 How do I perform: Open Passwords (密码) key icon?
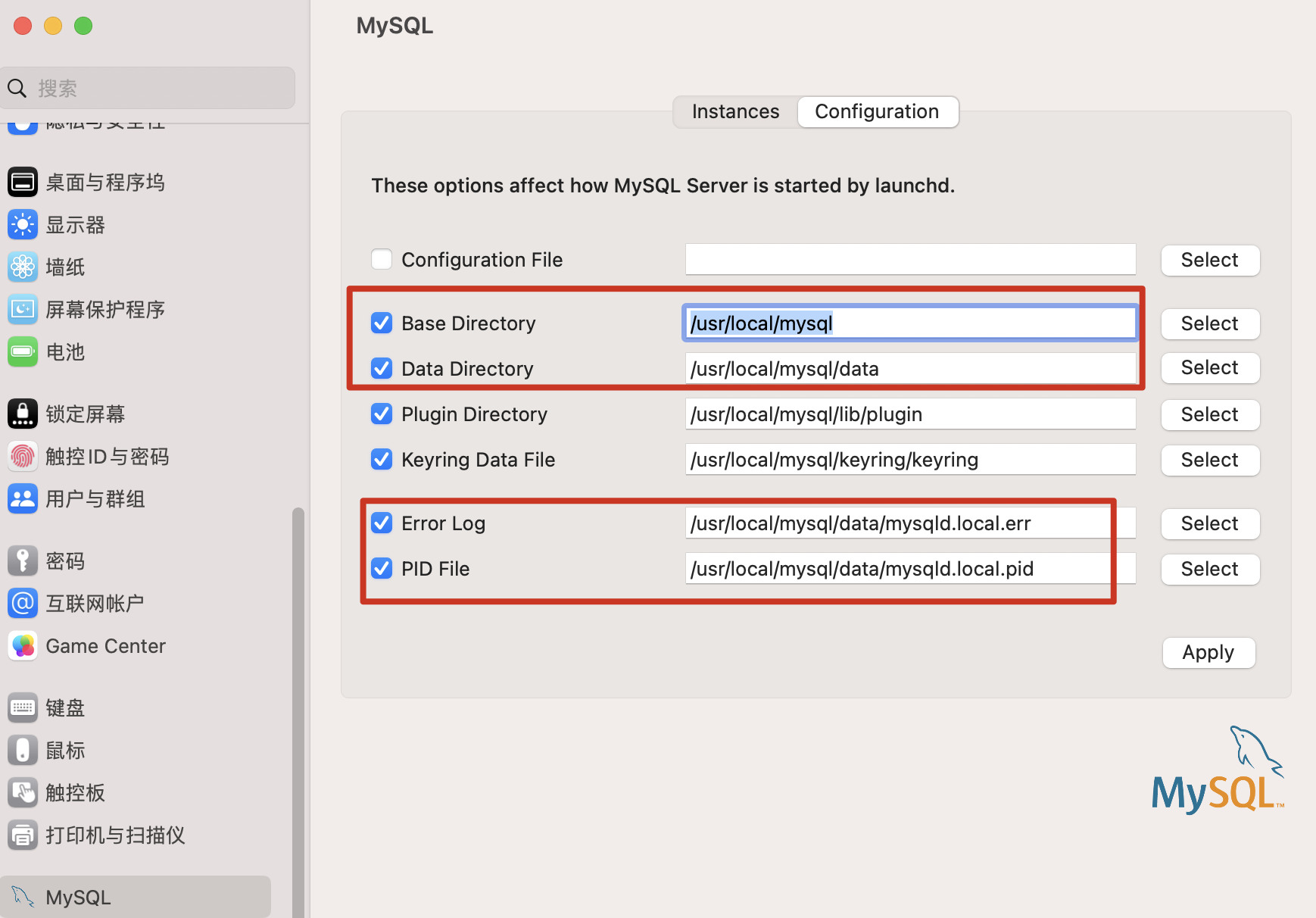click(23, 560)
